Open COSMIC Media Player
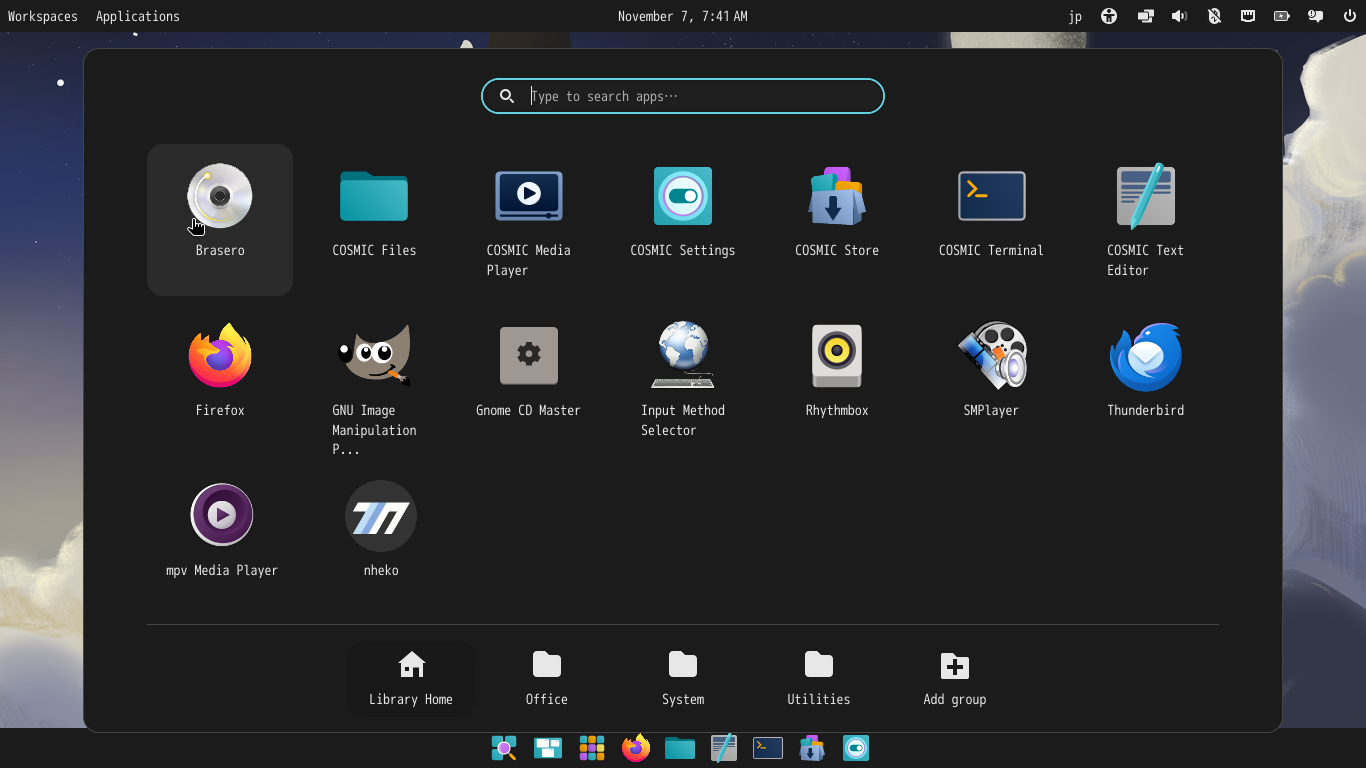Image resolution: width=1366 pixels, height=768 pixels. [528, 196]
